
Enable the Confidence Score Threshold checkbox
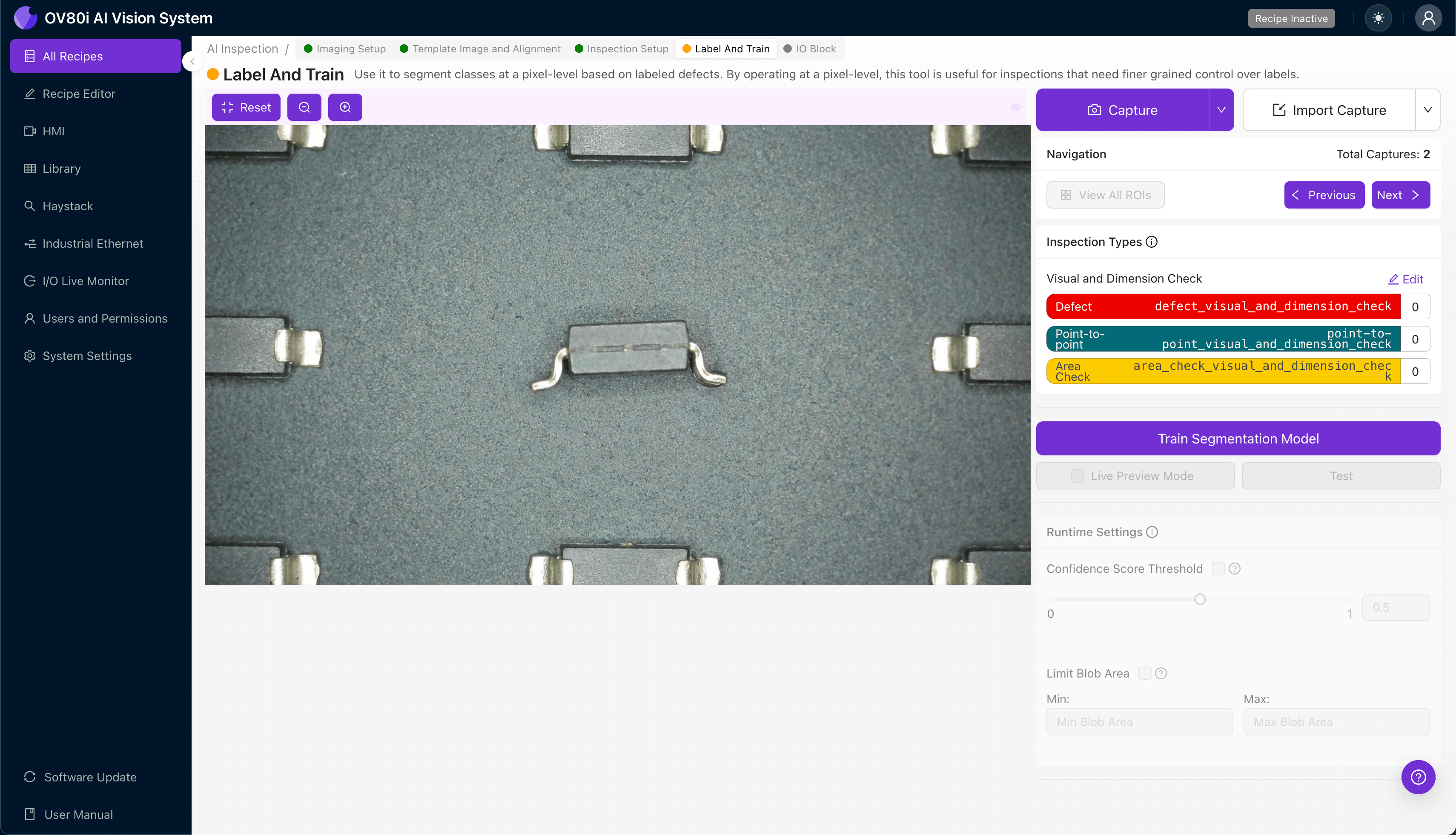click(x=1218, y=568)
